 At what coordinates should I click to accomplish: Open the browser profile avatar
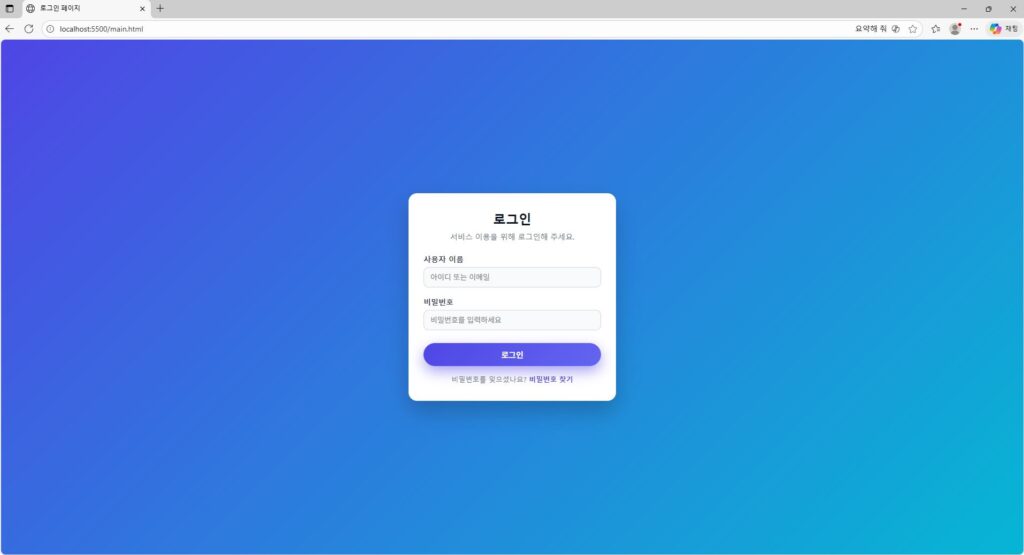(x=955, y=29)
